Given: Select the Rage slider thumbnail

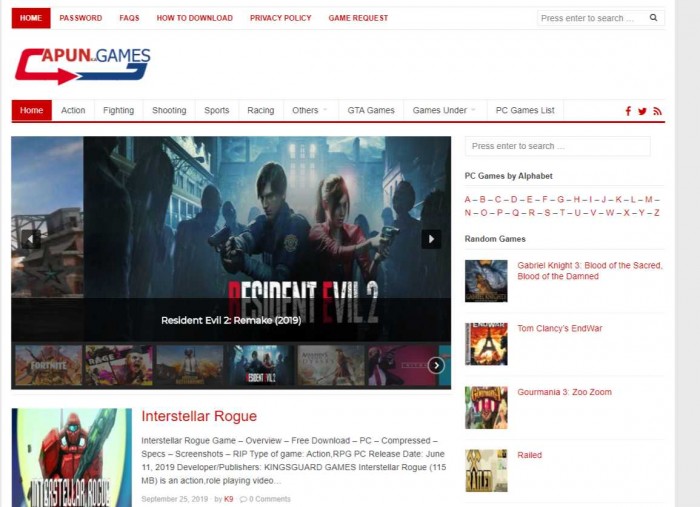Looking at the screenshot, I should [119, 365].
